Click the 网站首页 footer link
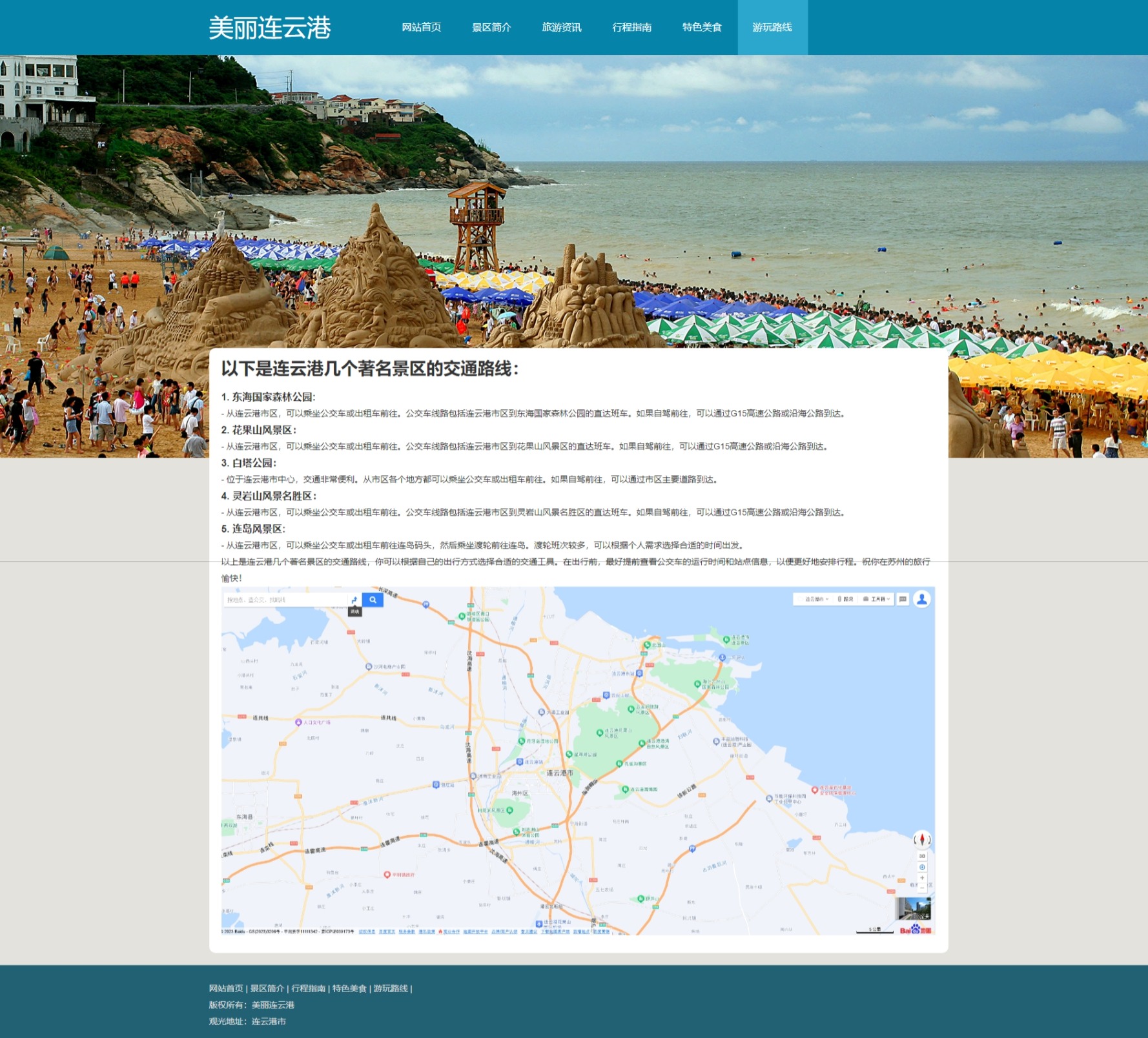Screen dimensions: 1148x1038 pos(226,988)
